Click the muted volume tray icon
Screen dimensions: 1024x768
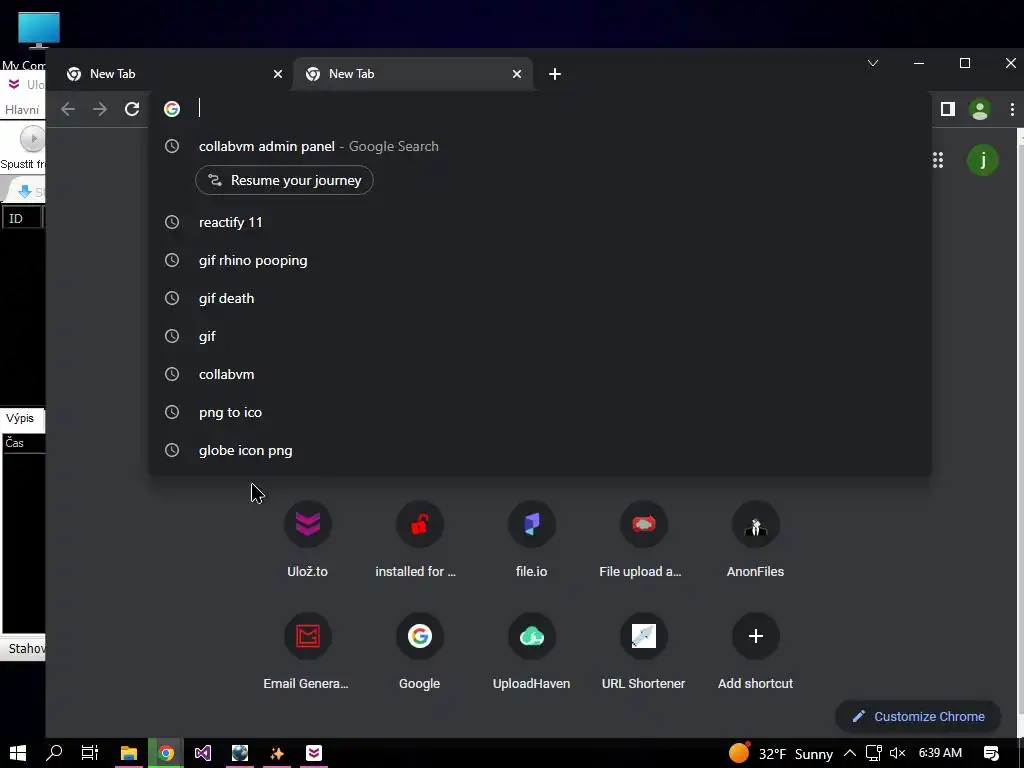click(897, 754)
